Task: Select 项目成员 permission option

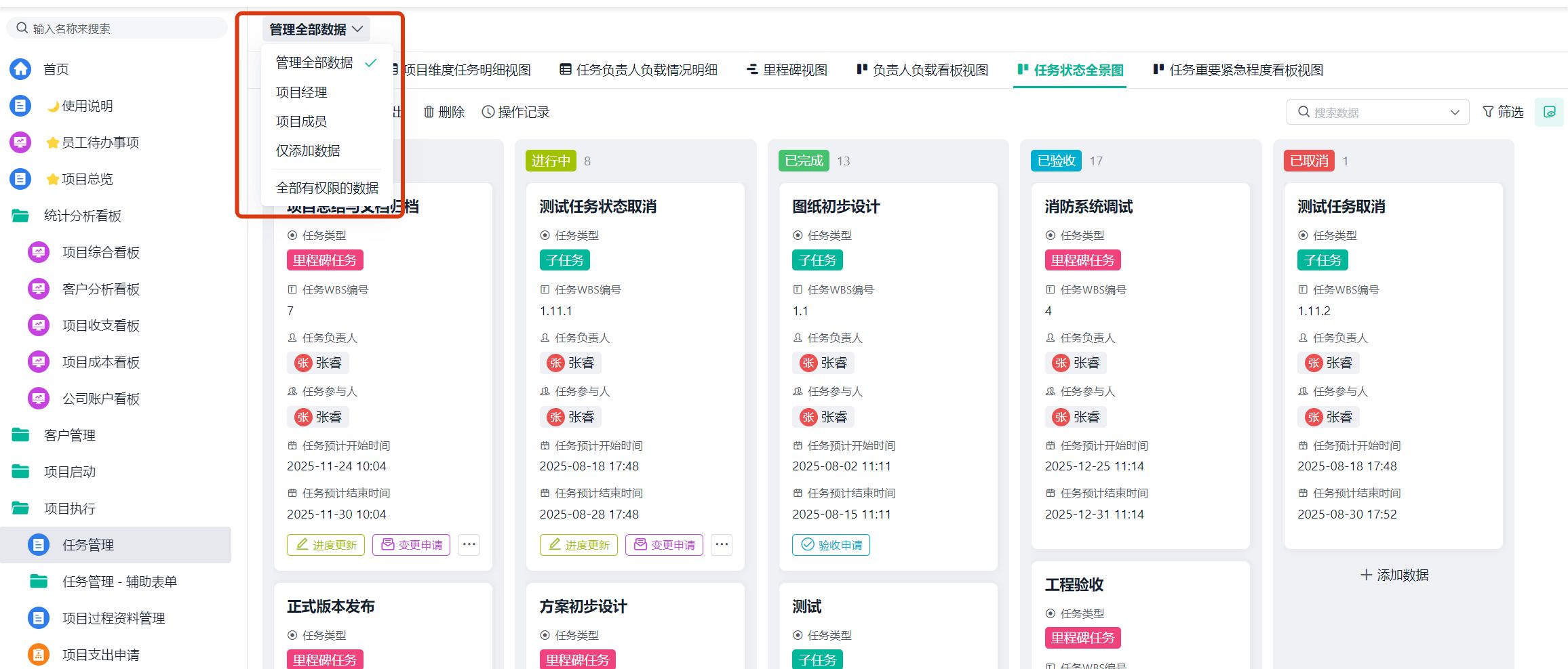Action: pos(327,121)
